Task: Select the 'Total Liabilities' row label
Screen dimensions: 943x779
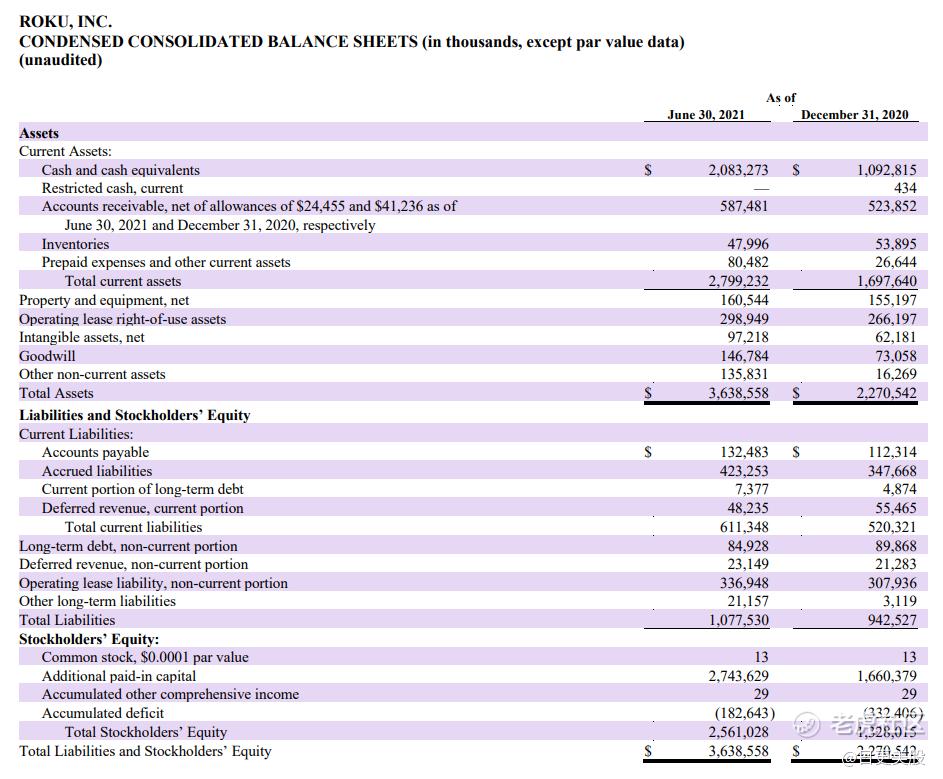Action: coord(67,620)
